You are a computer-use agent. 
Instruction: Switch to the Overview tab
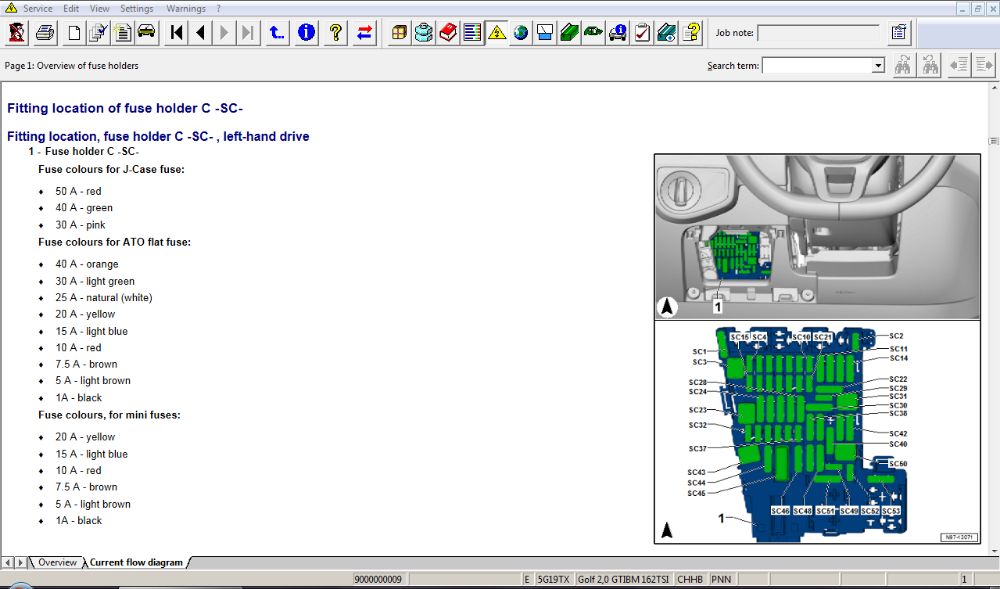tap(57, 563)
